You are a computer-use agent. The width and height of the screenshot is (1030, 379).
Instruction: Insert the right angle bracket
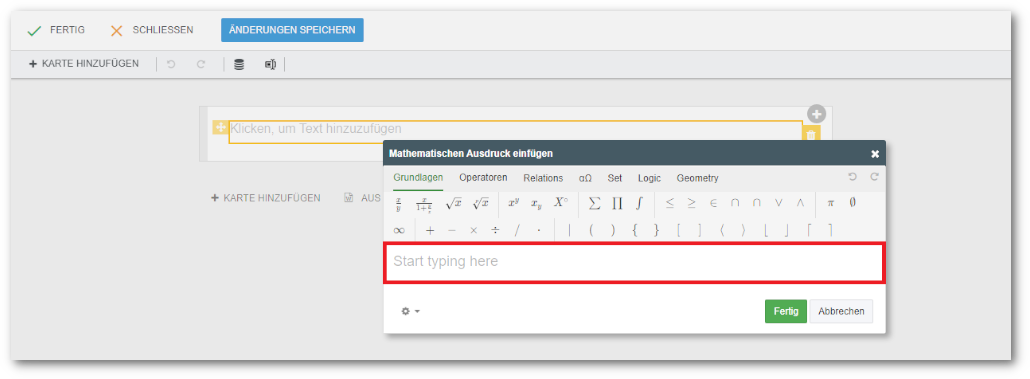click(x=744, y=231)
